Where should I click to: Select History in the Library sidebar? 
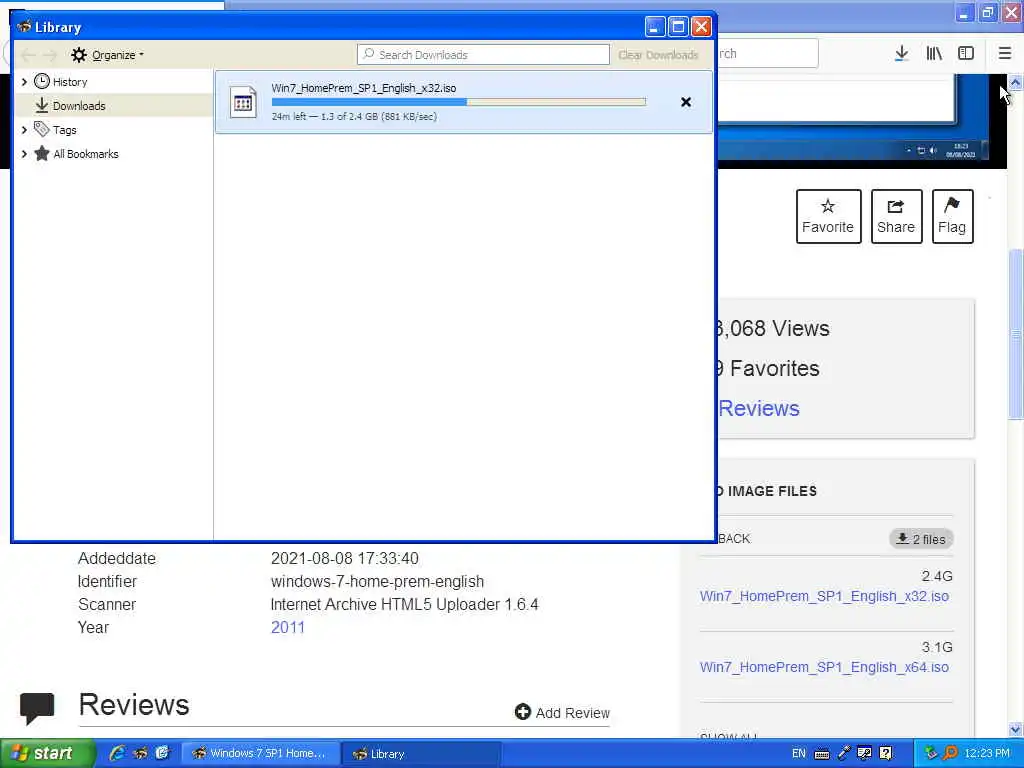click(x=70, y=82)
